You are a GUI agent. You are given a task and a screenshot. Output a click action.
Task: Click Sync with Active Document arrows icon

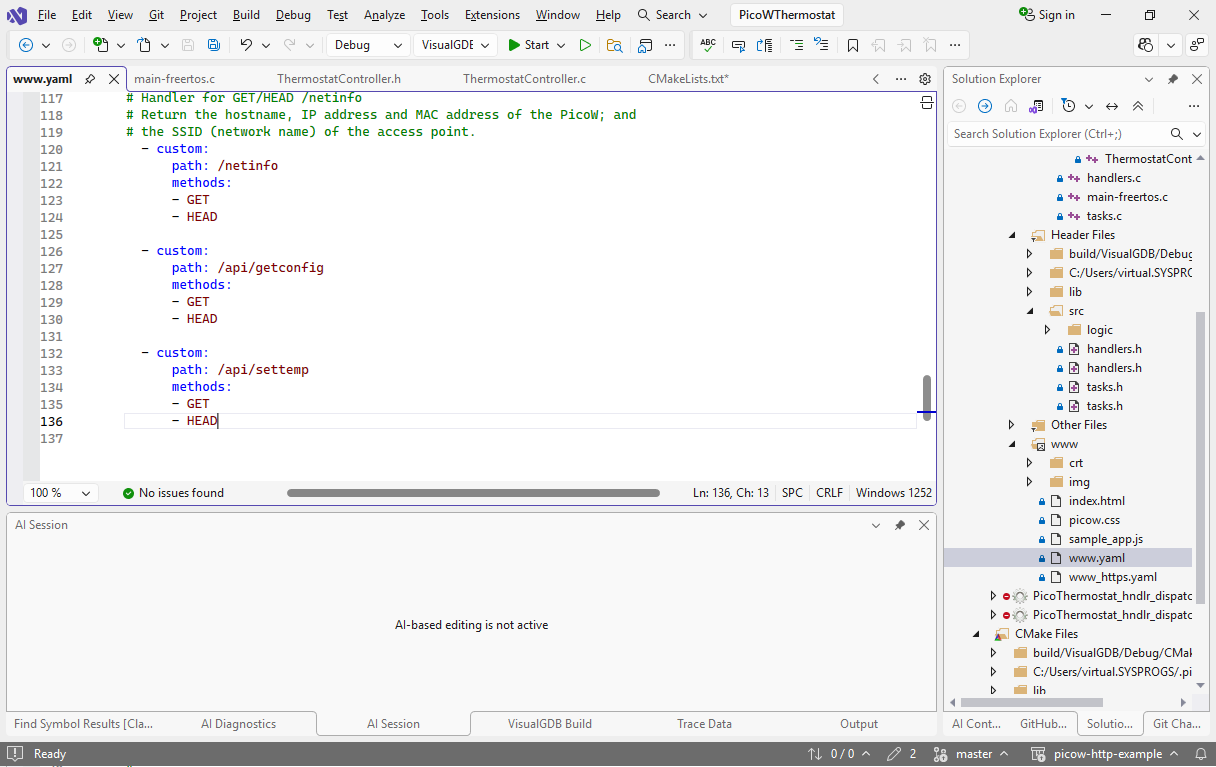click(1112, 106)
